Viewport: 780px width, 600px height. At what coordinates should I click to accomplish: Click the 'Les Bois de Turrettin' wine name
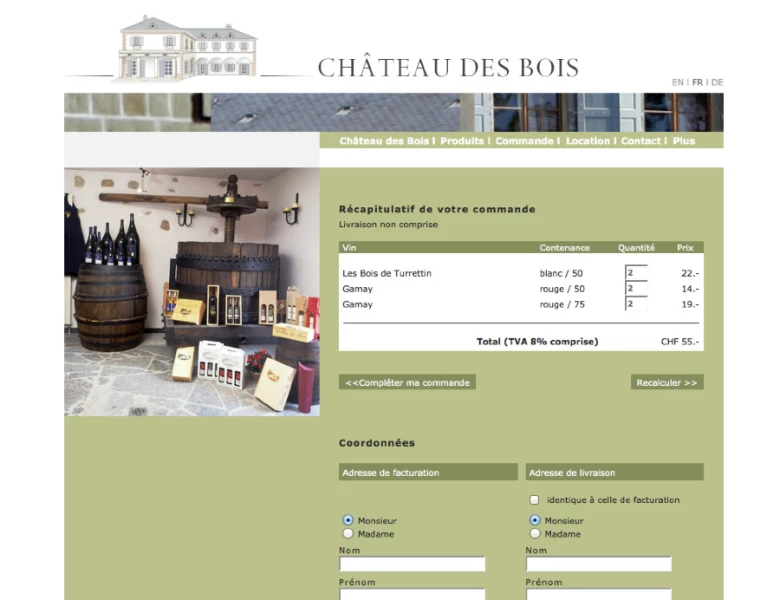coord(387,273)
